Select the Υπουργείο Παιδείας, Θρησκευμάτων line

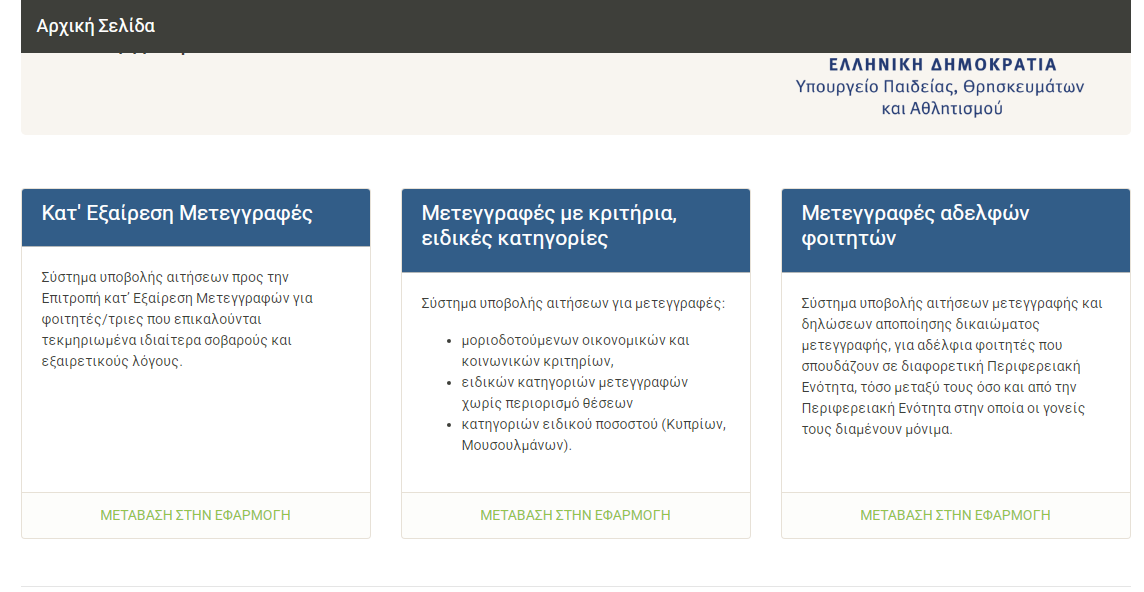coord(939,87)
